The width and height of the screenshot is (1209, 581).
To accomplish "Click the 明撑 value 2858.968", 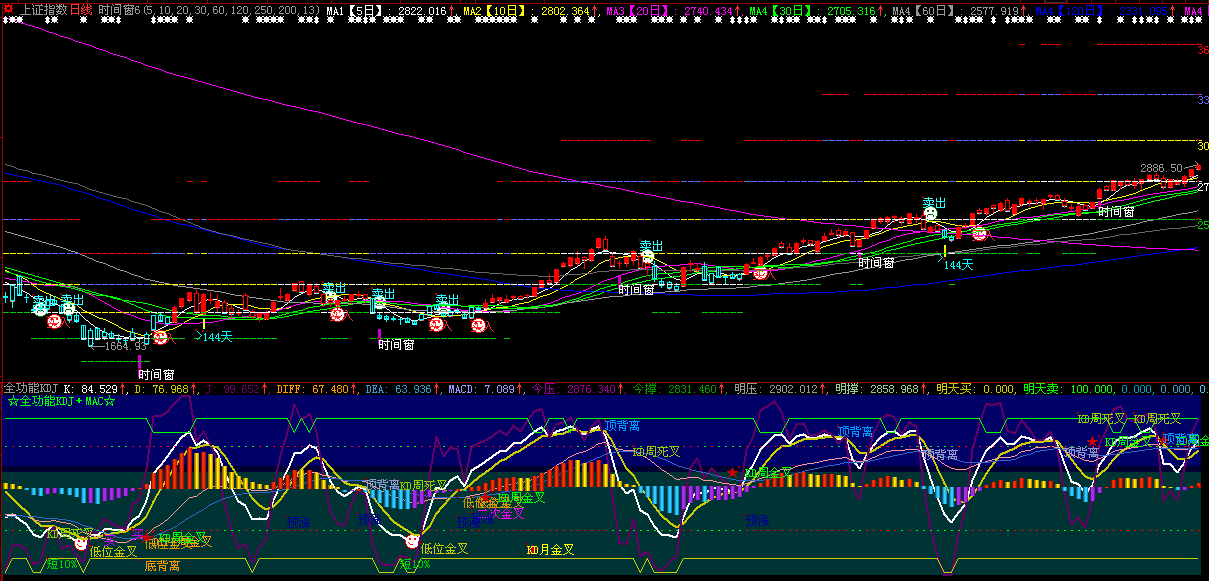I will [894, 388].
